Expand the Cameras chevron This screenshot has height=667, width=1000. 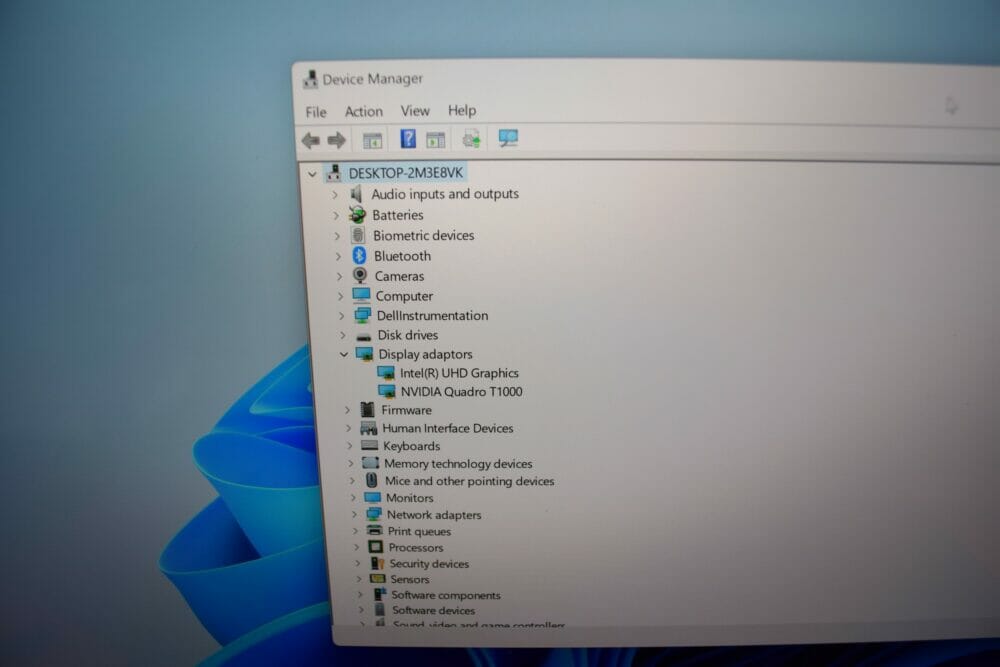339,276
